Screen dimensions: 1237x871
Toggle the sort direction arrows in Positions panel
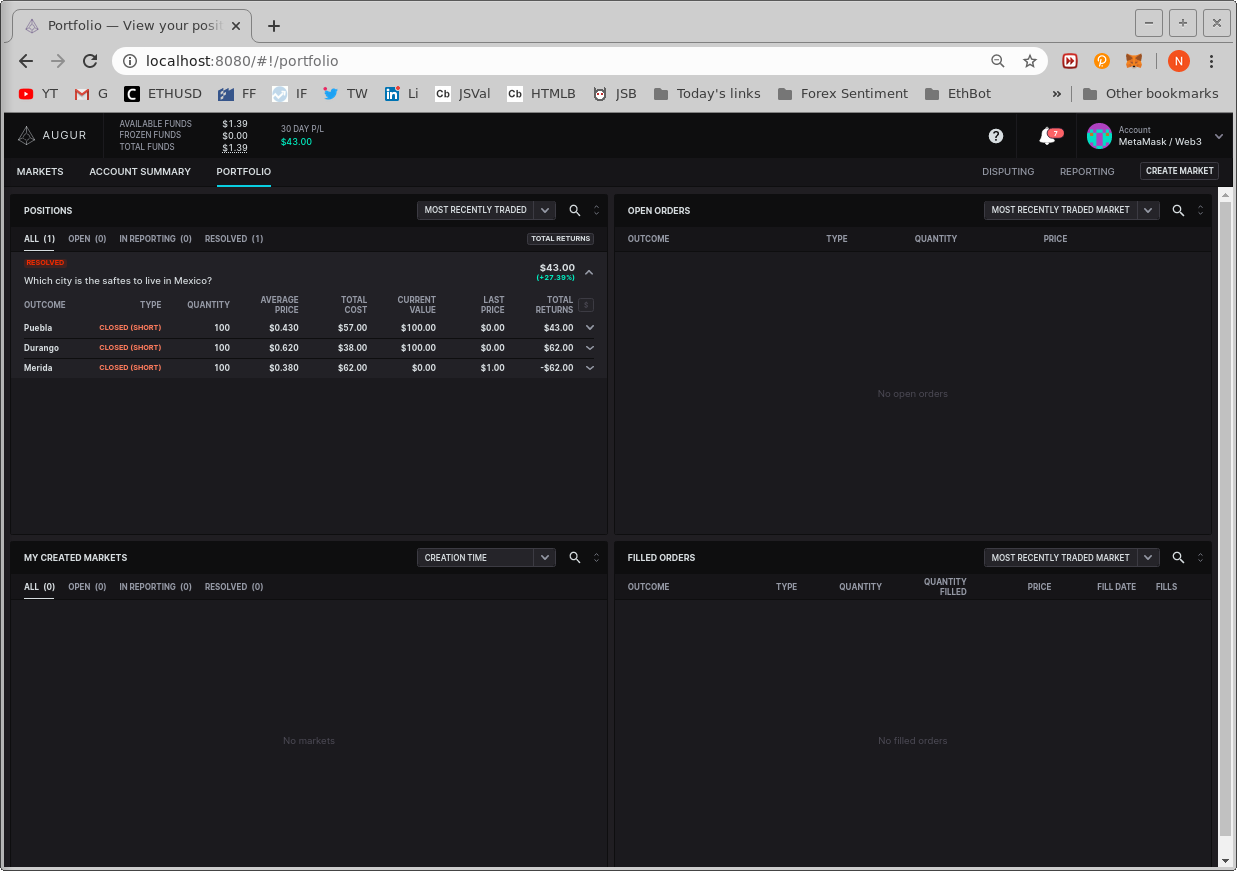pos(595,210)
